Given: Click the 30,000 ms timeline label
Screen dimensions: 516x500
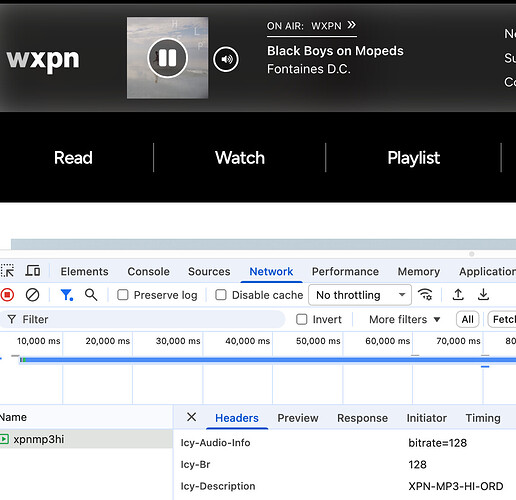Looking at the screenshot, I should point(178,341).
